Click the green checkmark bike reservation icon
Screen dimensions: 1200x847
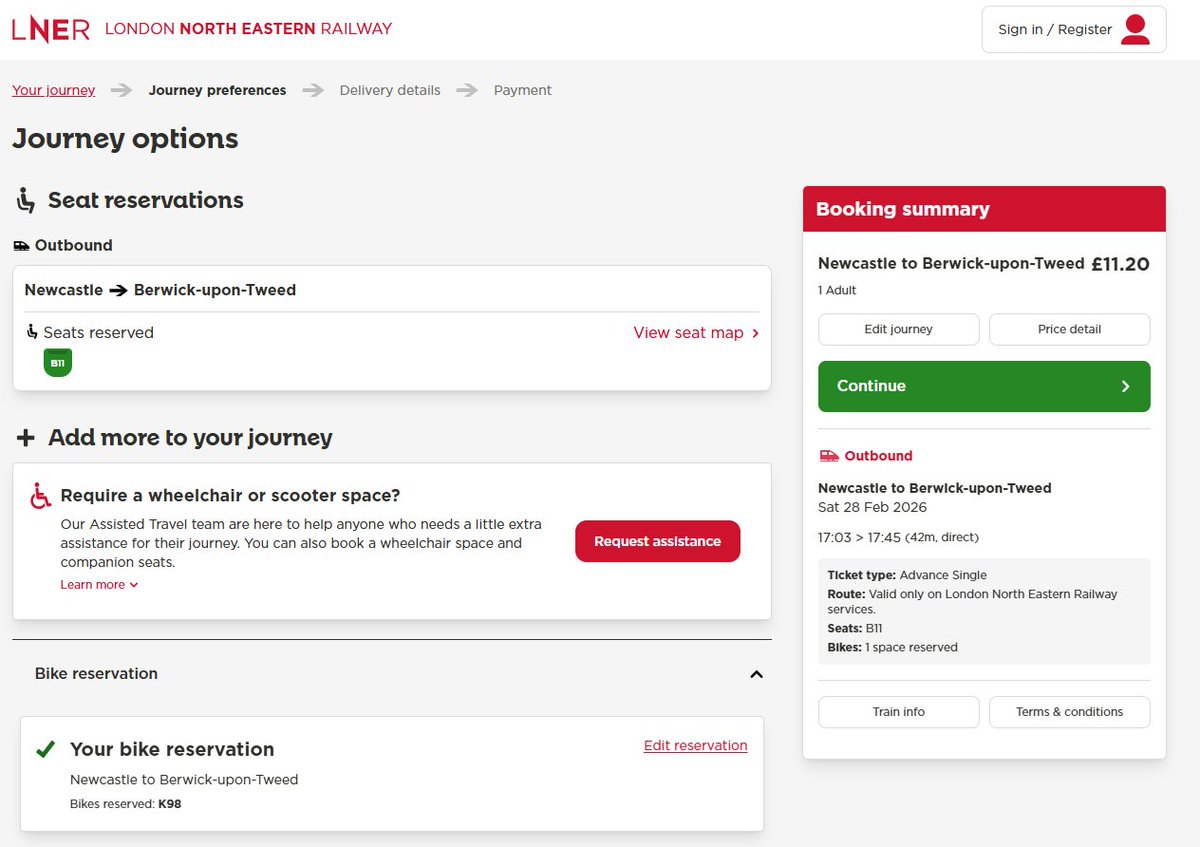[45, 749]
